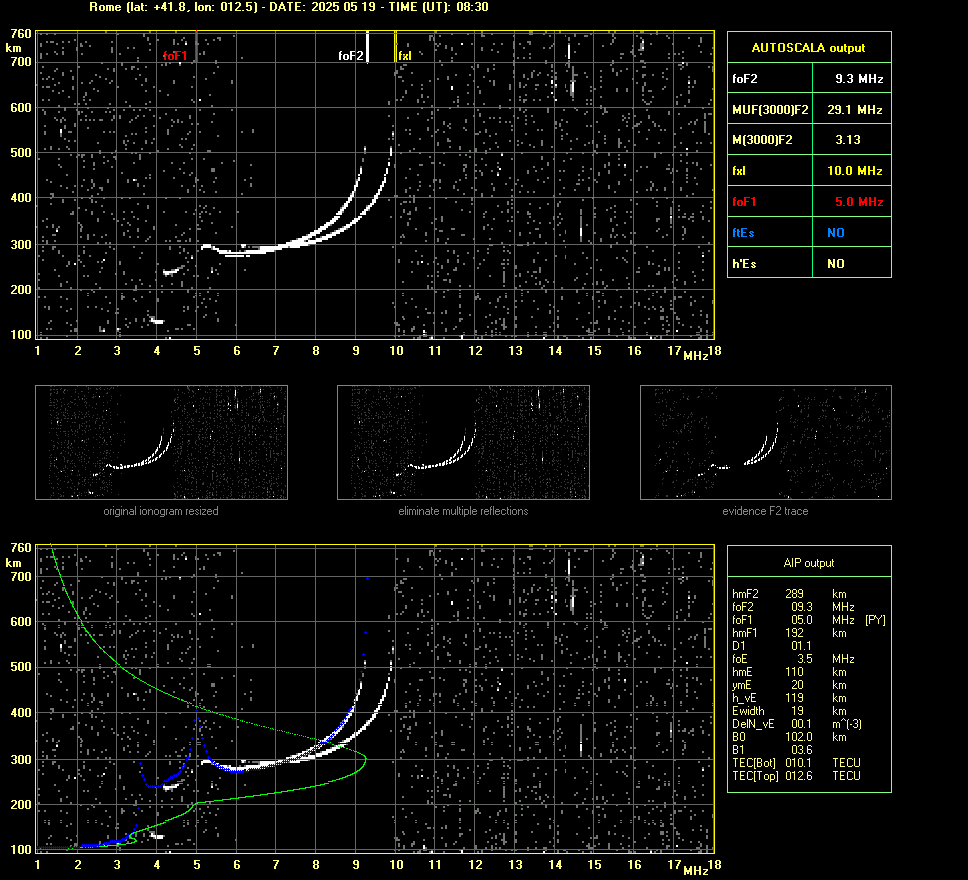Click the hmE 110 km row

point(789,672)
